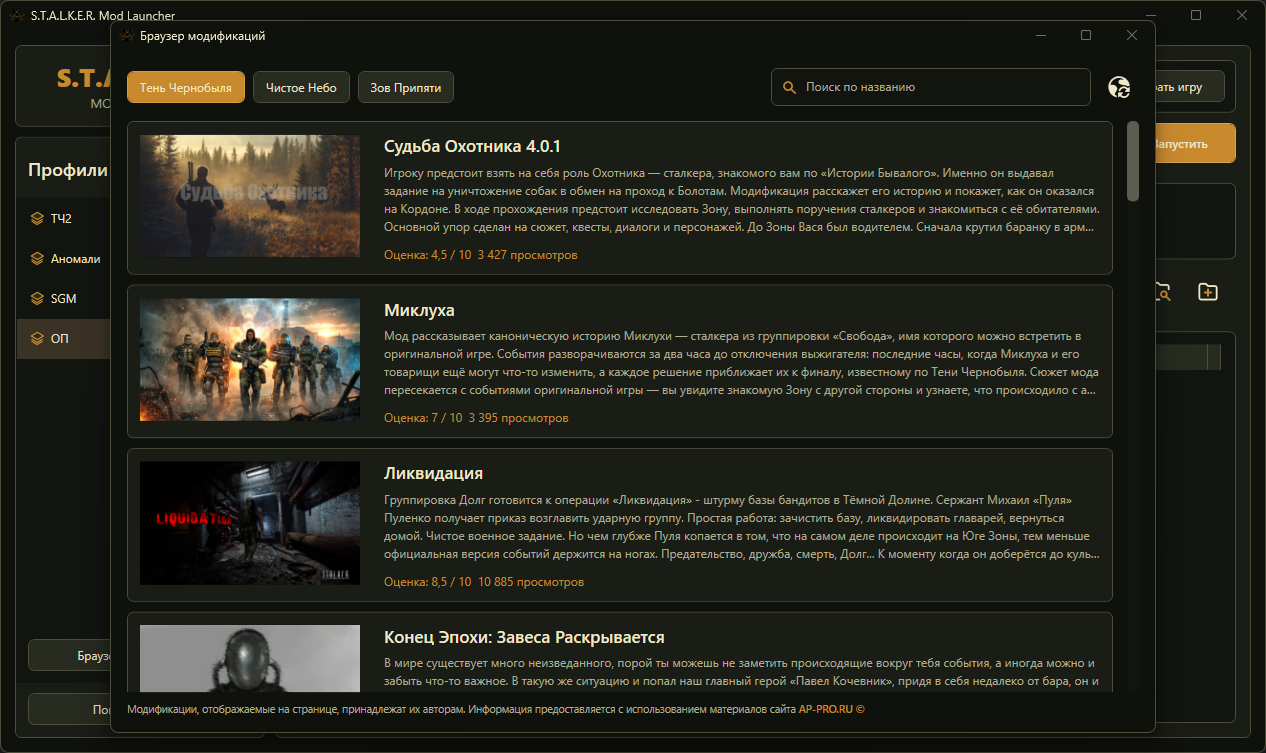Image resolution: width=1266 pixels, height=753 pixels.
Task: Click the 3 395 просмотров view count
Action: [x=519, y=418]
